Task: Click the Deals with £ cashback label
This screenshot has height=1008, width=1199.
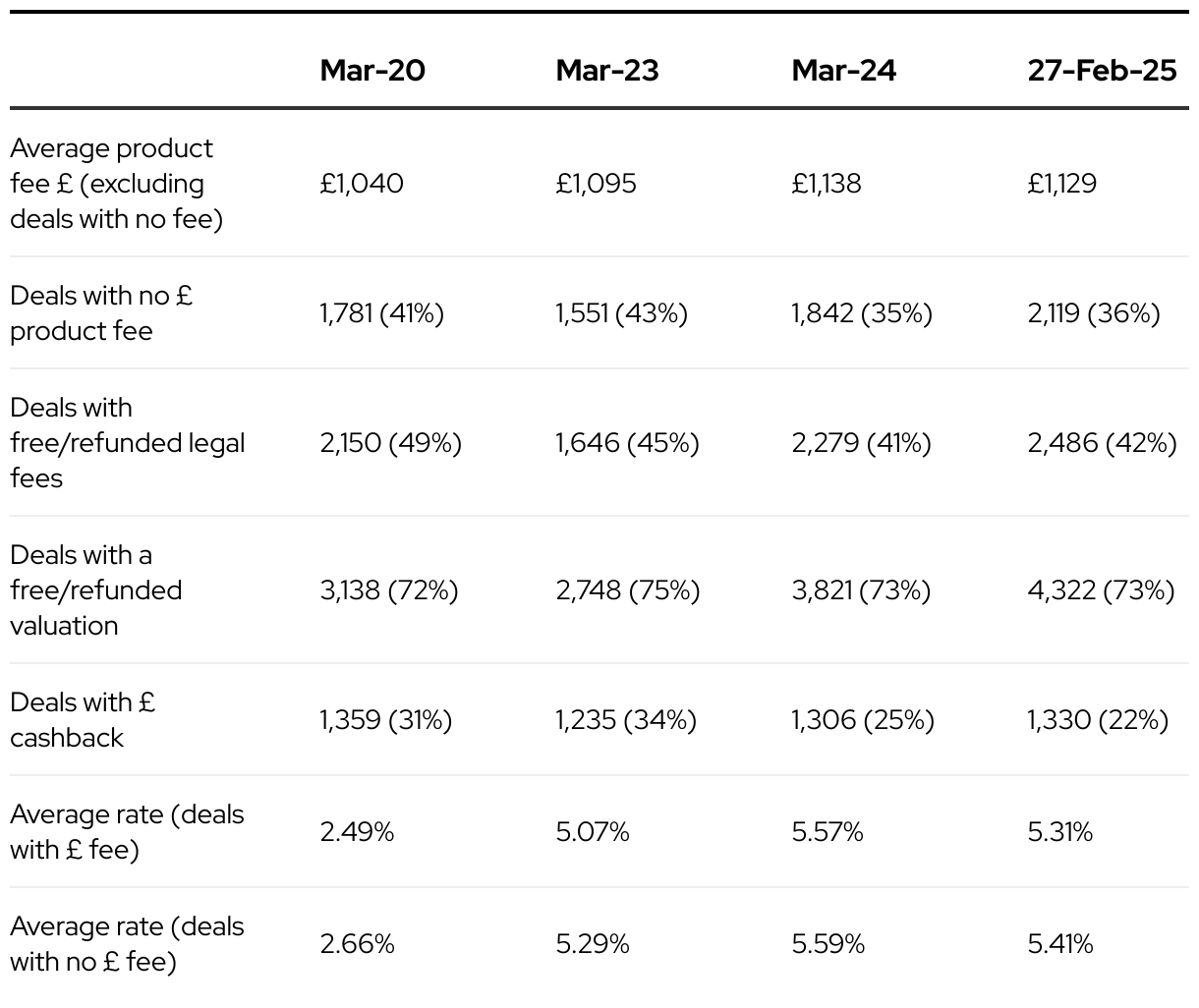Action: [83, 719]
